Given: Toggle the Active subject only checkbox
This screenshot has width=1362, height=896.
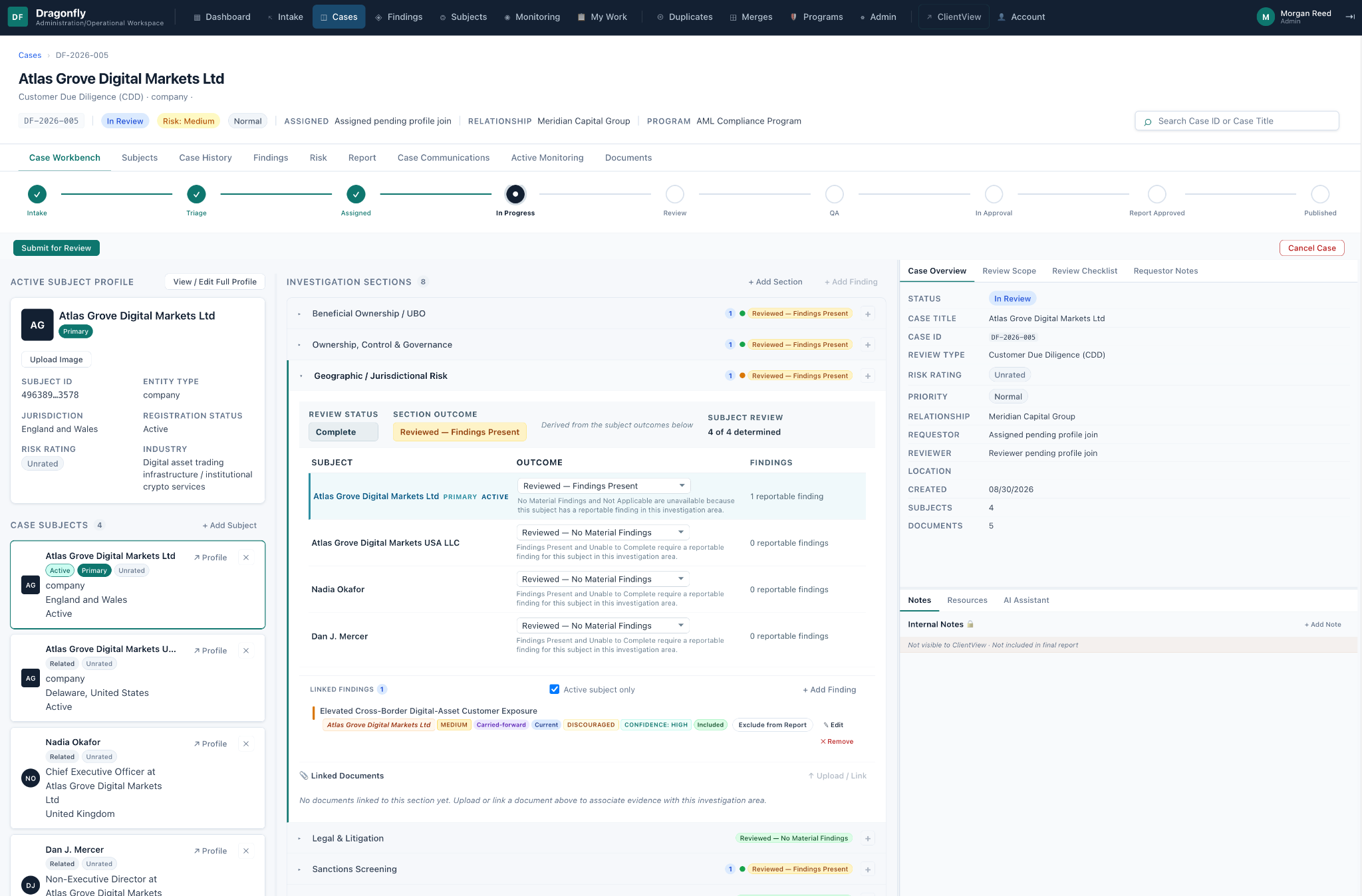Looking at the screenshot, I should (555, 689).
